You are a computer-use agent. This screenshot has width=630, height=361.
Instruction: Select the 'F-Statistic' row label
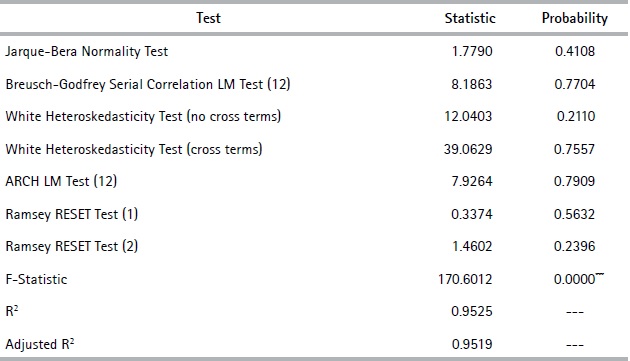click(36, 279)
